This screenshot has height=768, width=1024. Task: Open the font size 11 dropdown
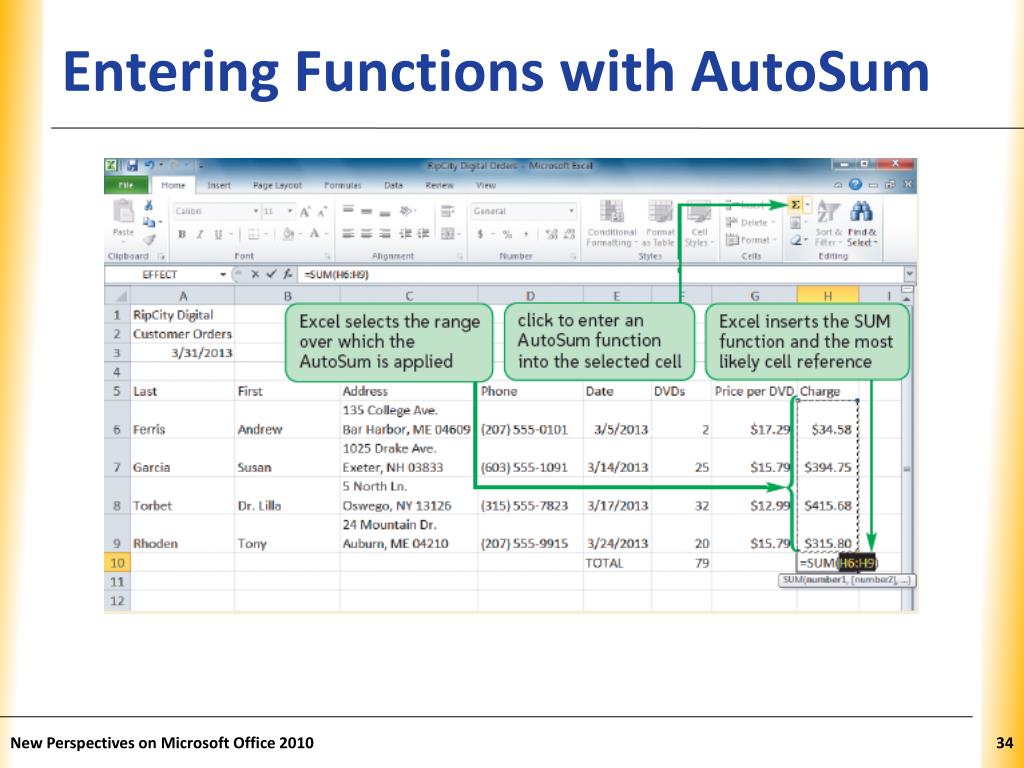coord(291,212)
